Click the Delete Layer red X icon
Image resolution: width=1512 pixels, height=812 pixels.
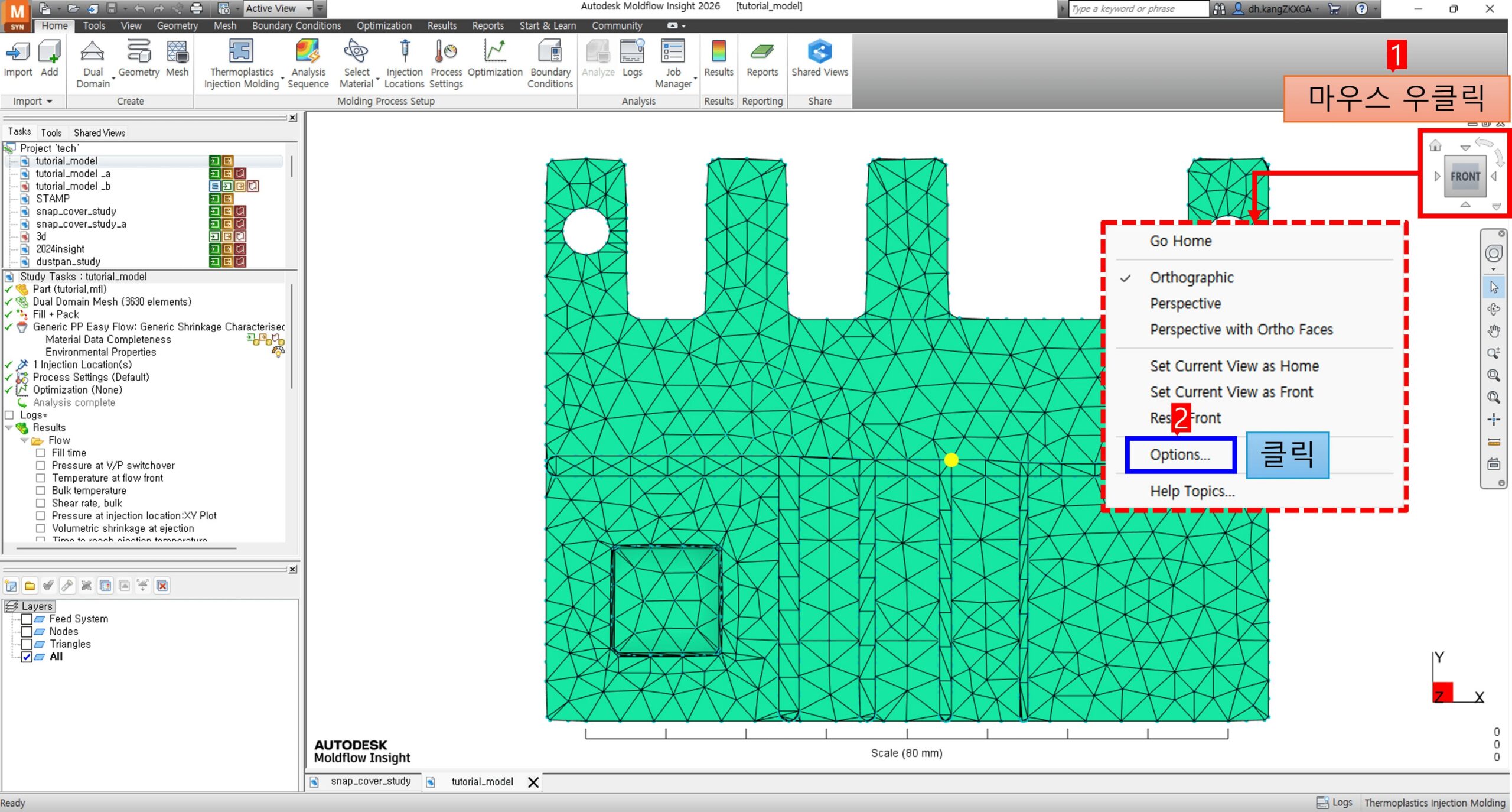(162, 586)
